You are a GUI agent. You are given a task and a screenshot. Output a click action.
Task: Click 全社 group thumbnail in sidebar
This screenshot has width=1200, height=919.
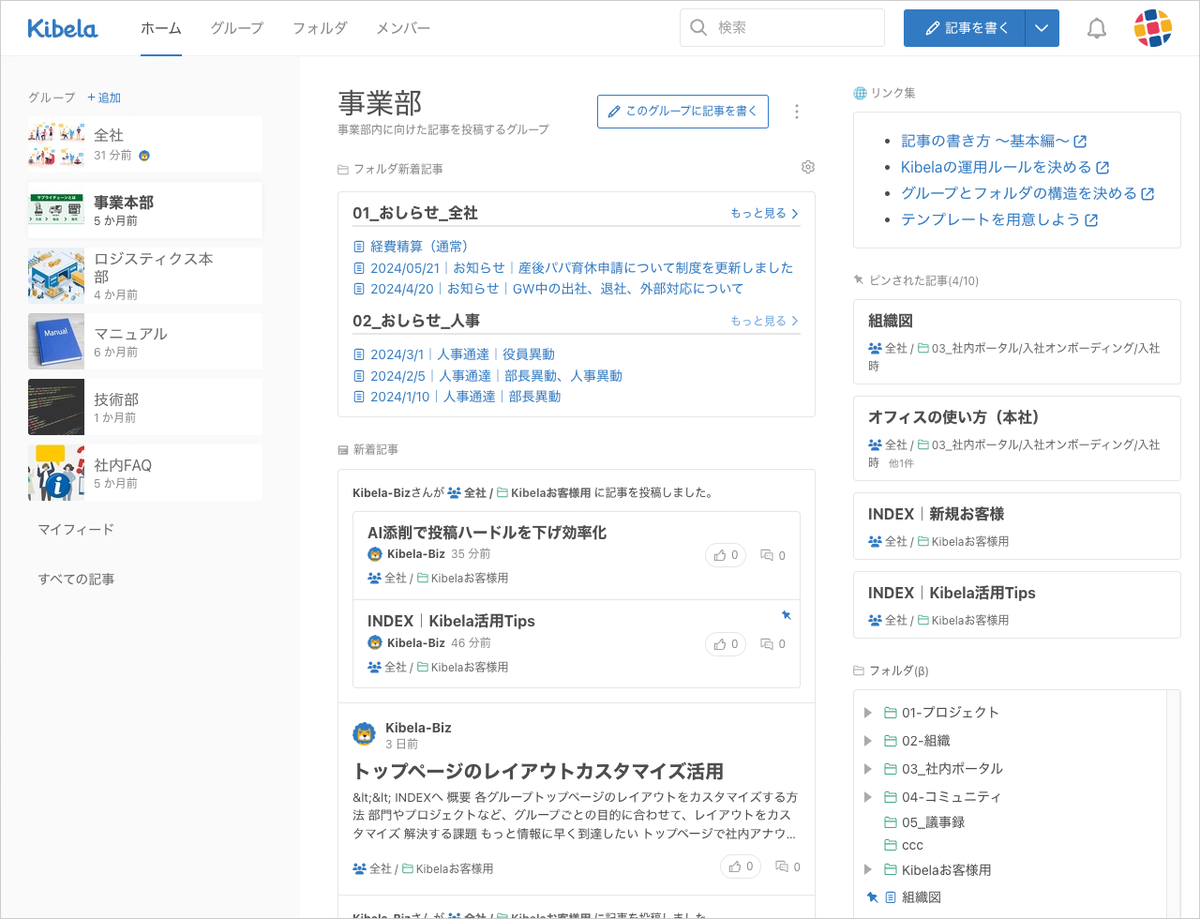click(x=56, y=144)
